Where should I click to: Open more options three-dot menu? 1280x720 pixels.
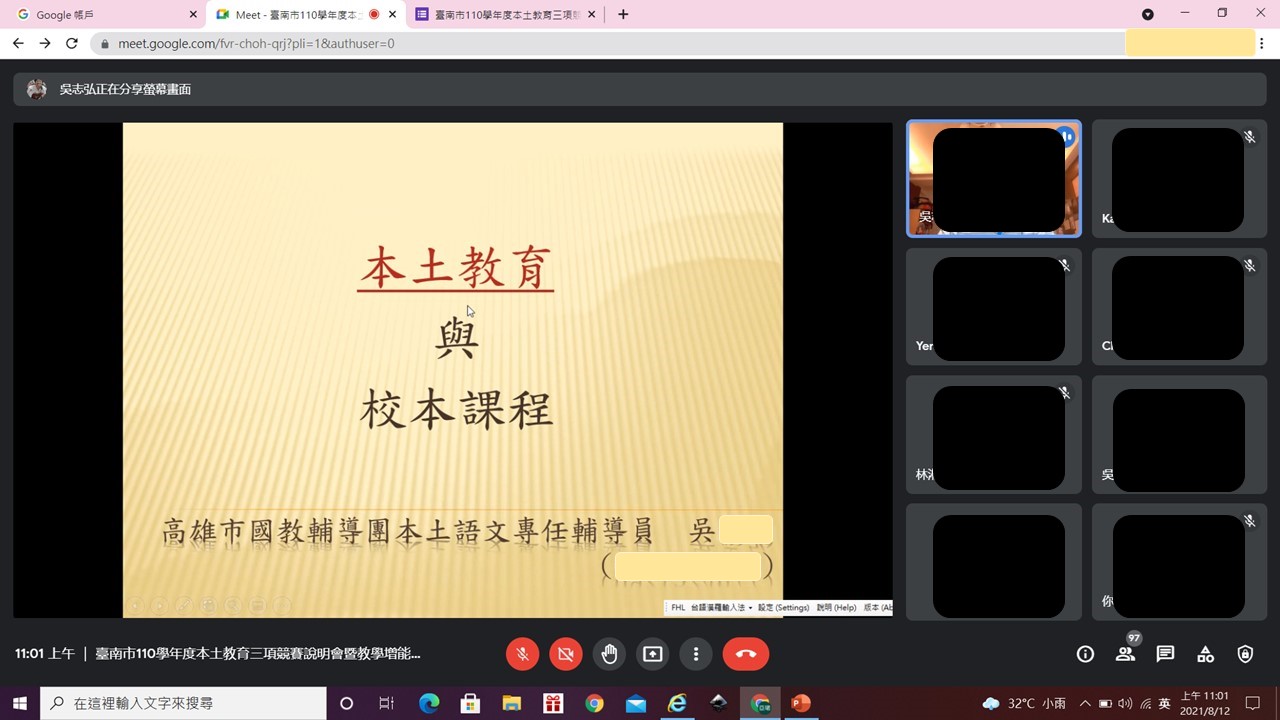696,654
